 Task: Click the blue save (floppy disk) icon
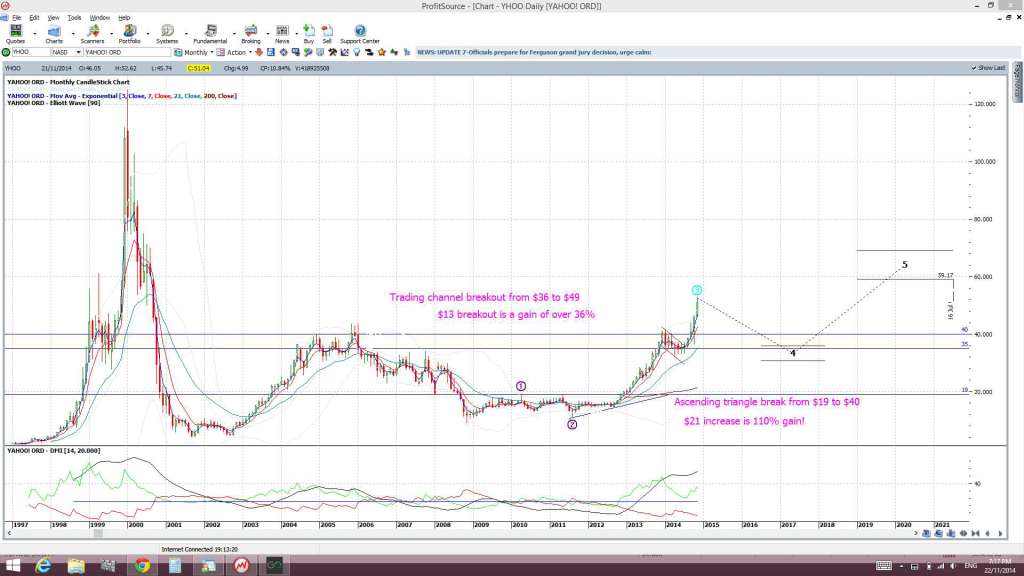[x=271, y=52]
